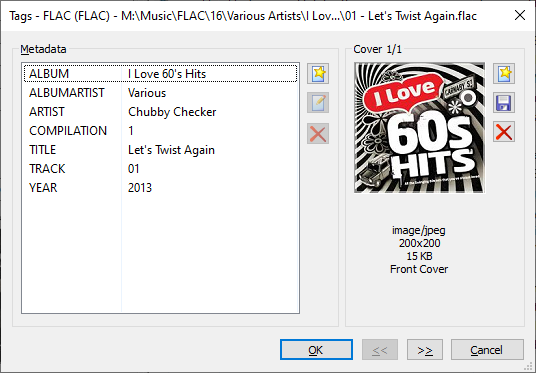Select the TRACK 01 row
Viewport: 536px width, 373px height.
[160, 169]
